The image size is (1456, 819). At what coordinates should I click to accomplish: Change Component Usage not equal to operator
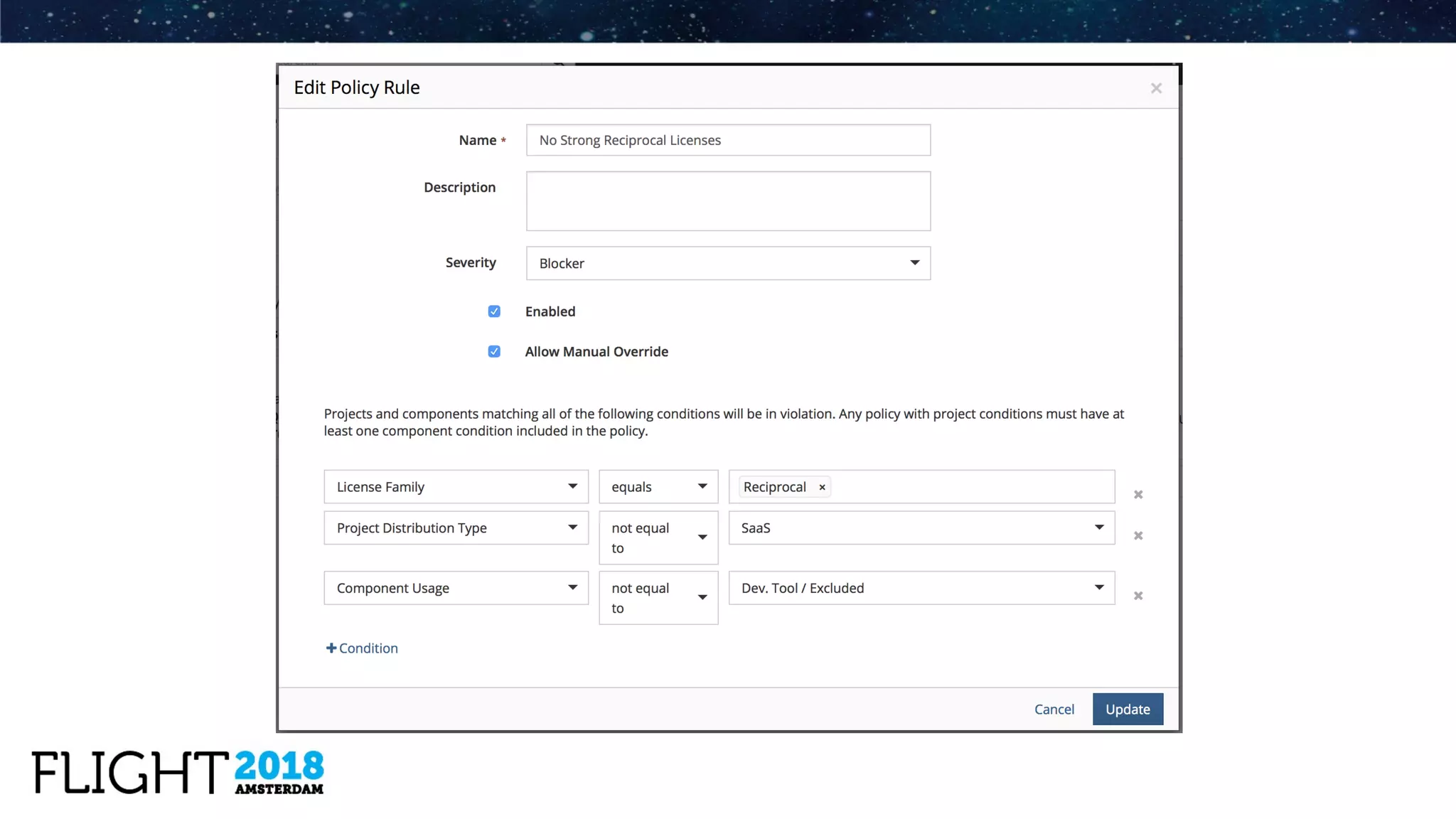point(658,597)
